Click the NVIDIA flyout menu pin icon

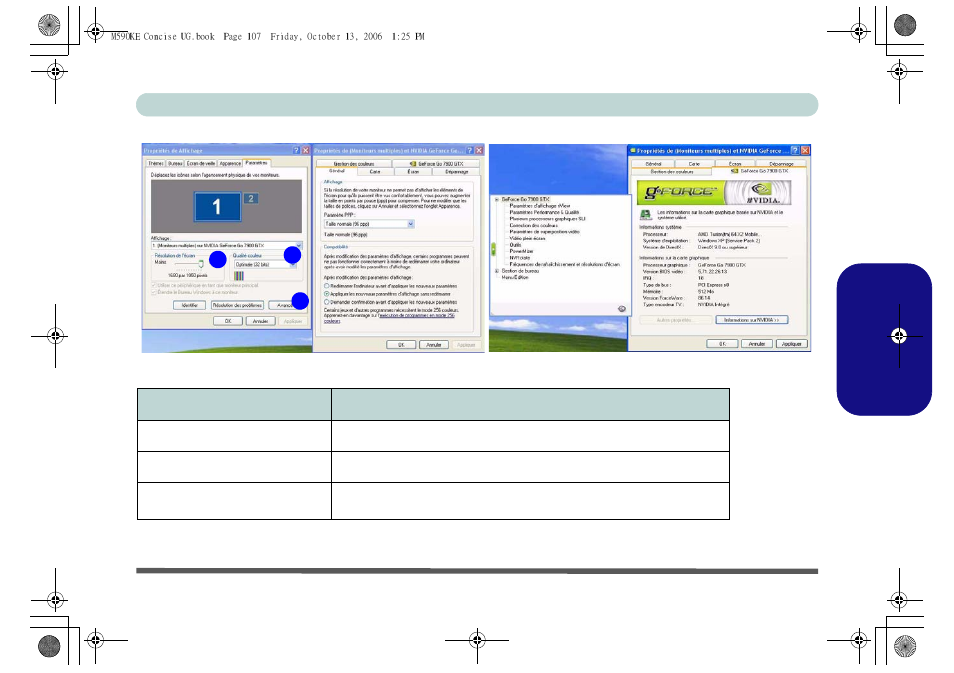pos(621,309)
